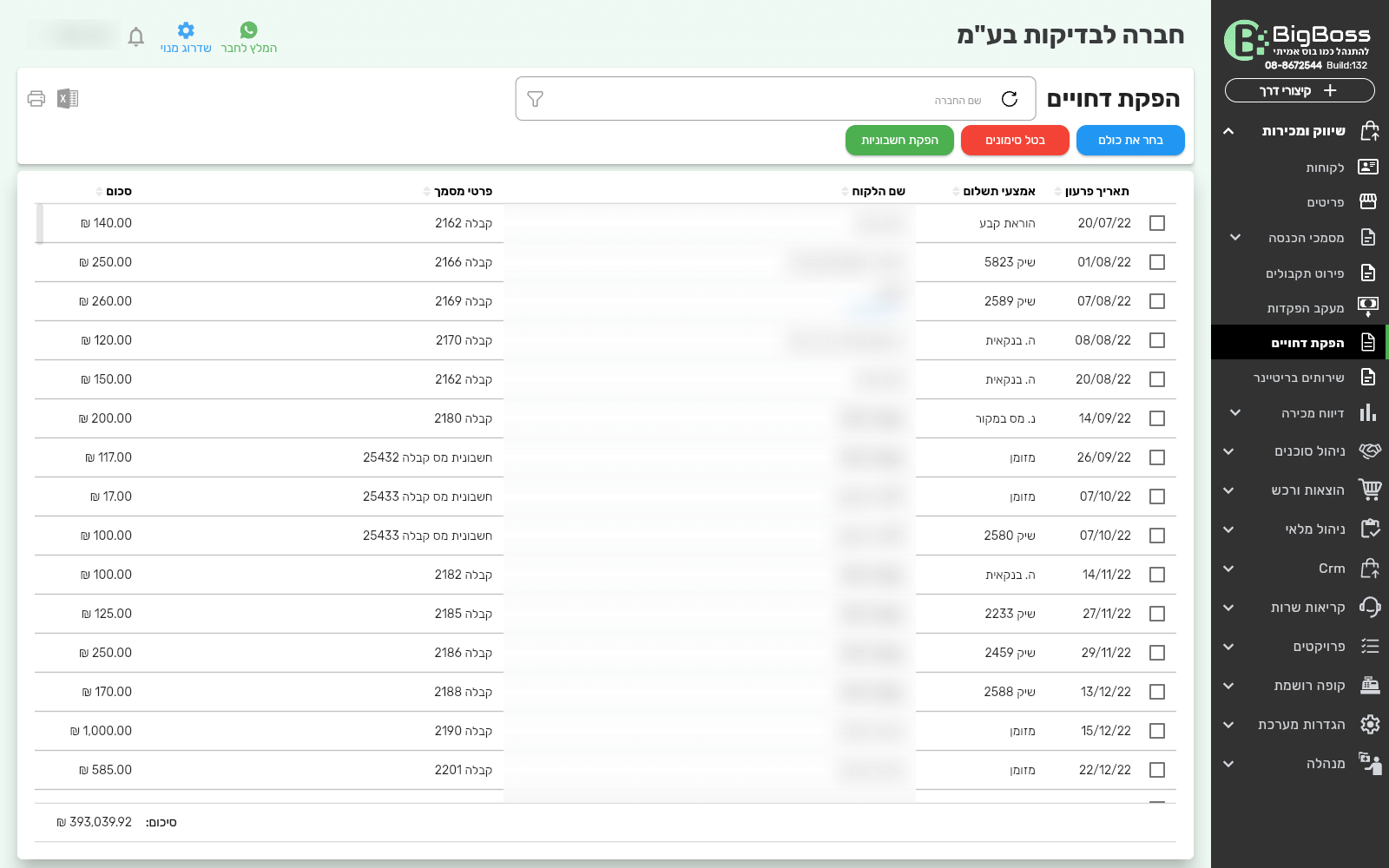The width and height of the screenshot is (1389, 868).
Task: Click the refresh icon in search field
Action: point(1010,99)
